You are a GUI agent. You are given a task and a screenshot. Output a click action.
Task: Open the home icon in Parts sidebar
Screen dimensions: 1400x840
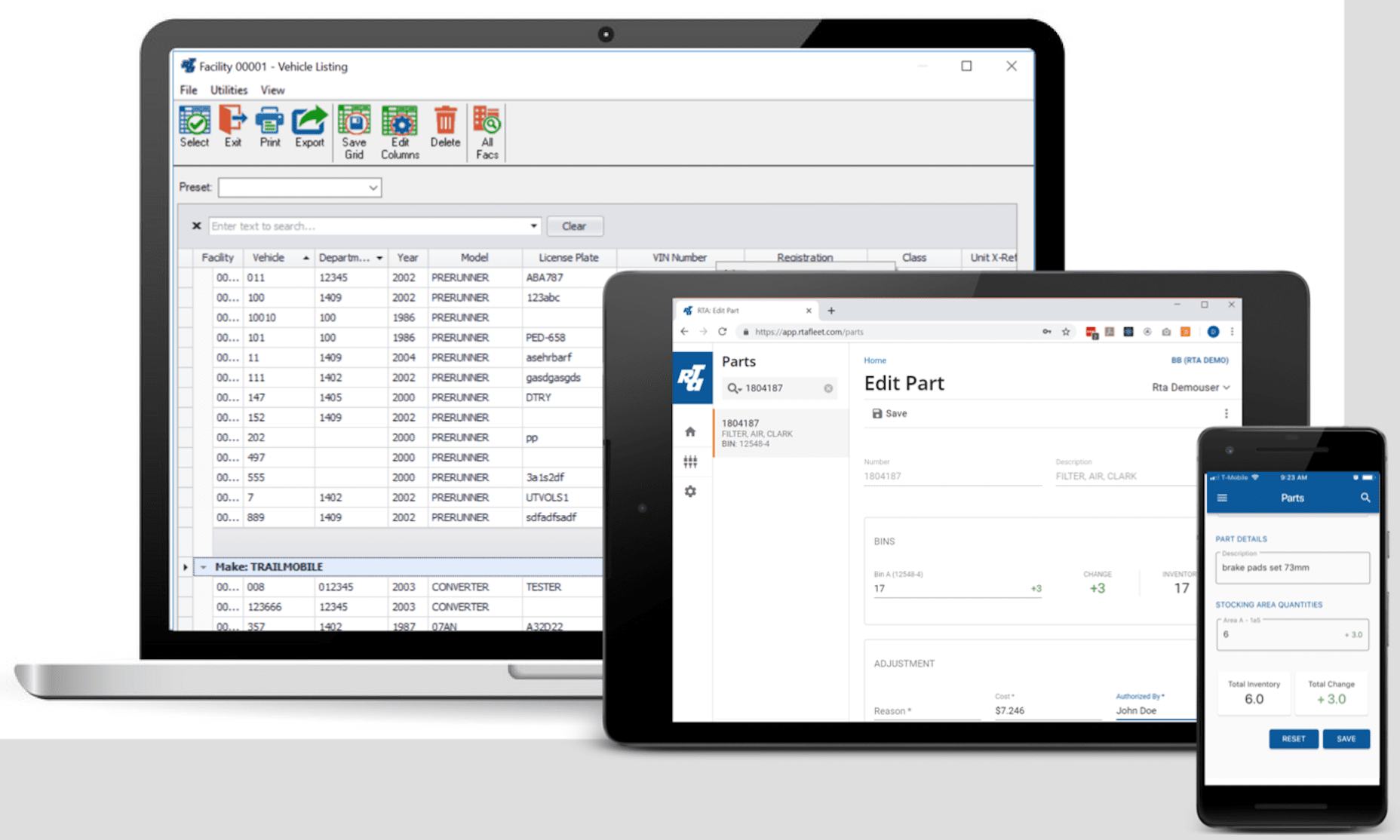coord(690,432)
